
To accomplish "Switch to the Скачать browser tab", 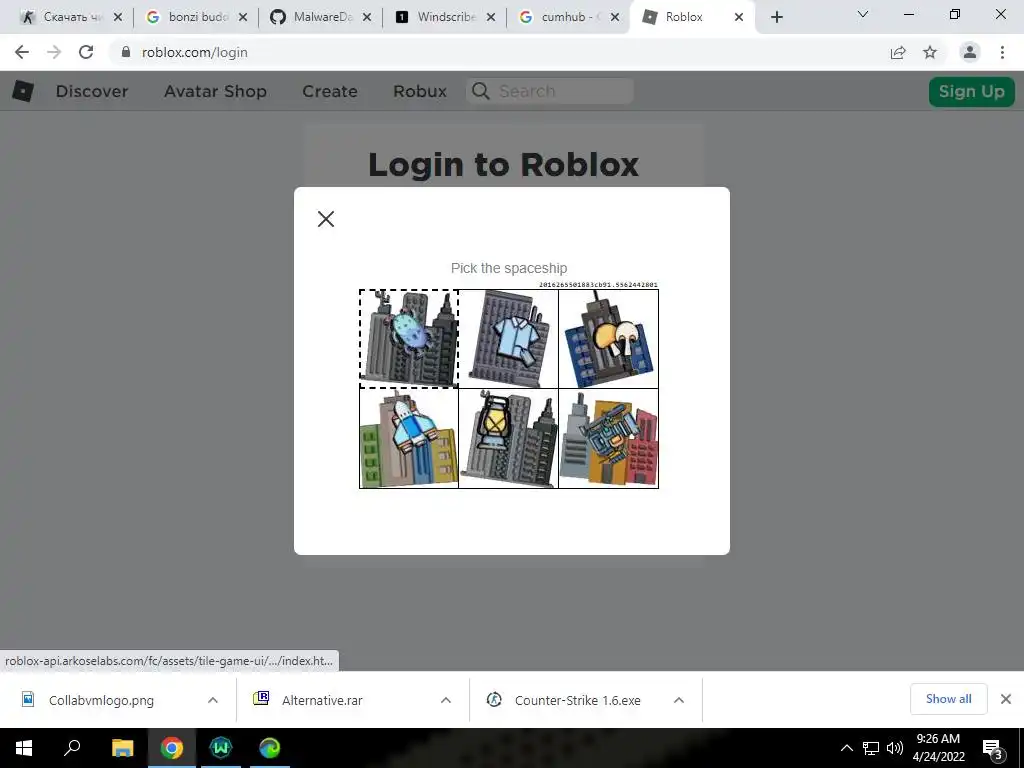I will pos(69,17).
